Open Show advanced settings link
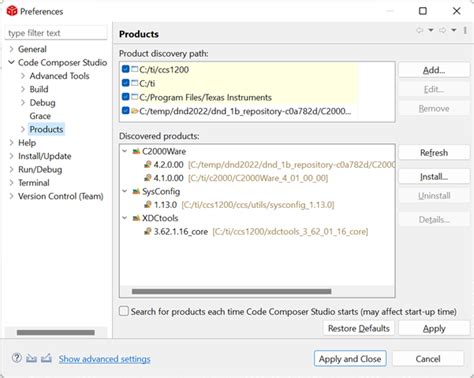The height and width of the screenshot is (378, 474). 104,359
